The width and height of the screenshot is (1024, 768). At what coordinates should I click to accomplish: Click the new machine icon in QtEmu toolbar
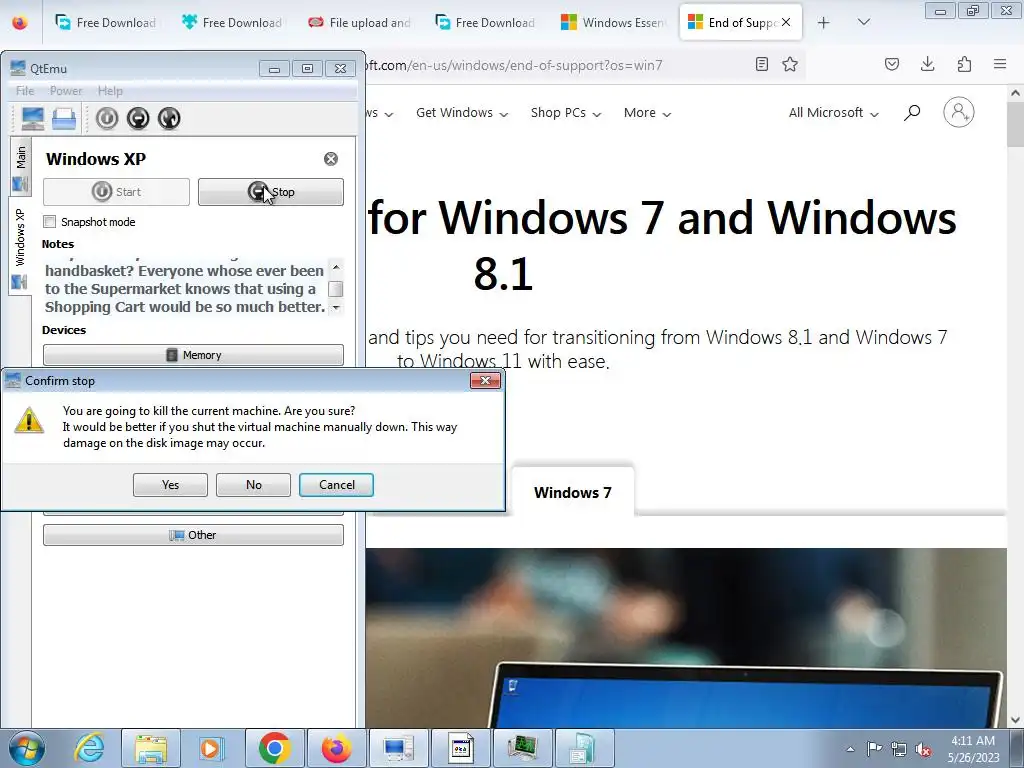click(x=32, y=118)
